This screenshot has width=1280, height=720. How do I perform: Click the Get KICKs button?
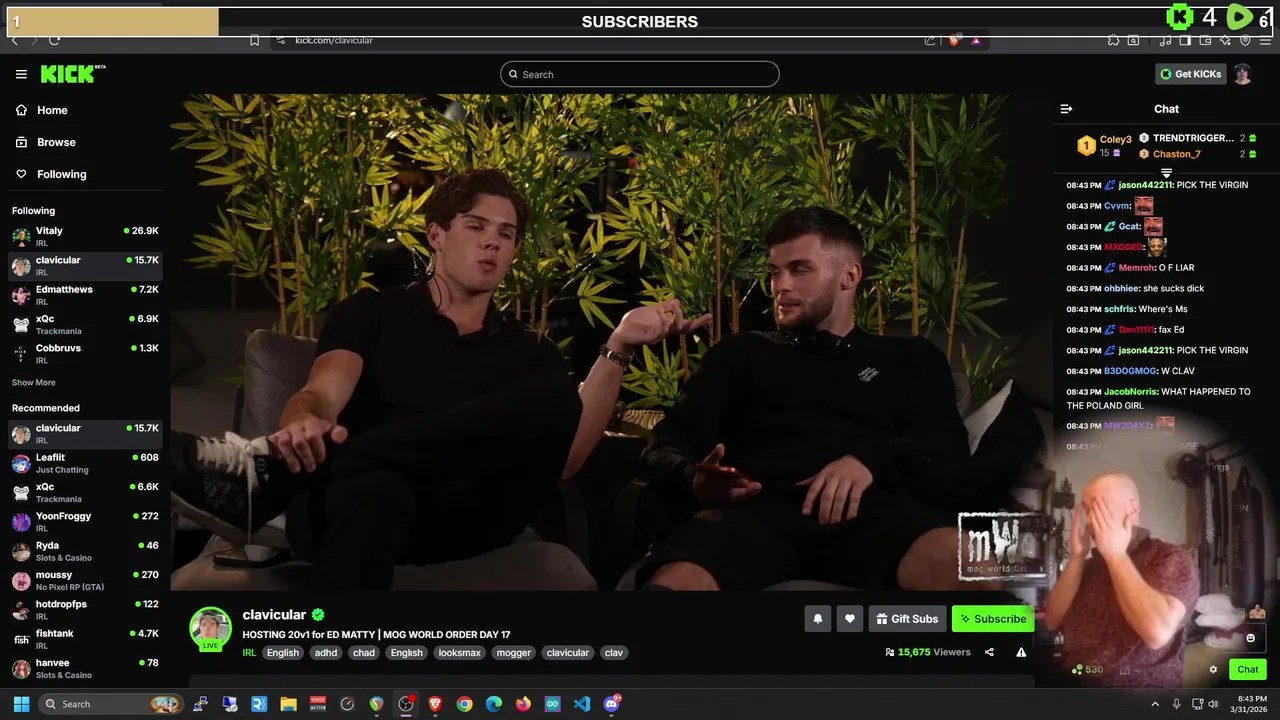click(x=1190, y=74)
